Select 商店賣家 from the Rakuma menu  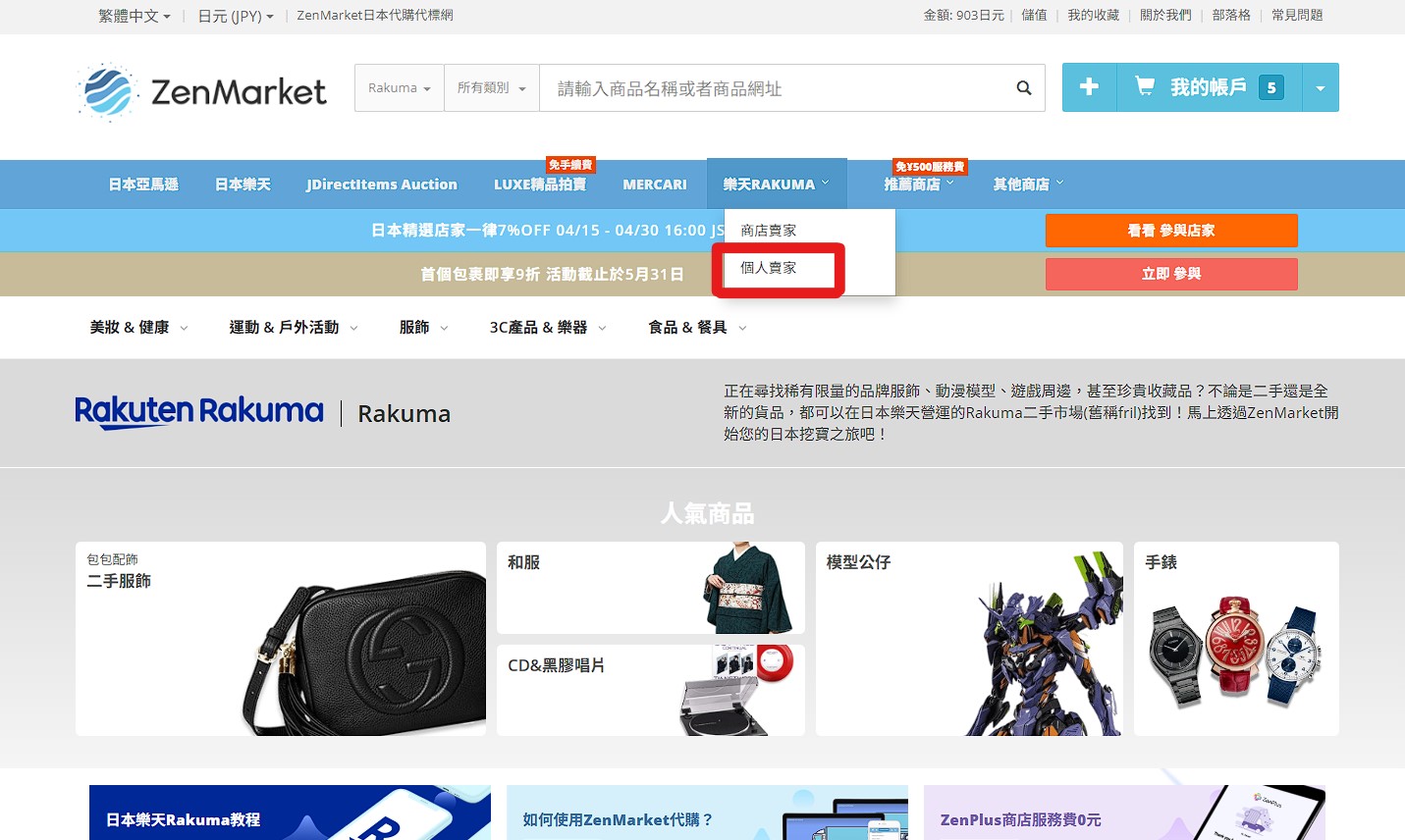[x=769, y=231]
